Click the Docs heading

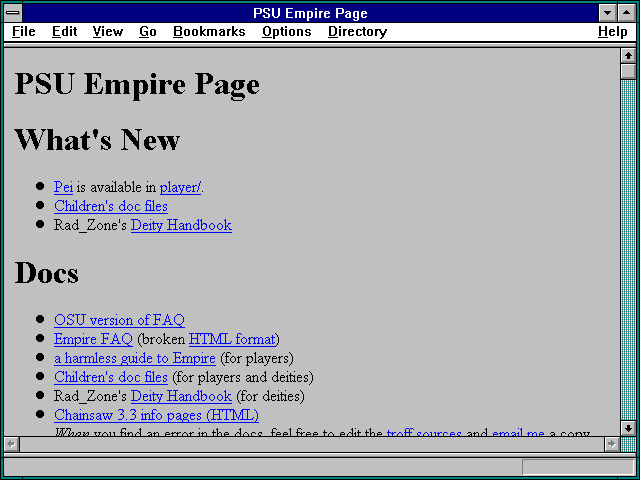[x=47, y=273]
